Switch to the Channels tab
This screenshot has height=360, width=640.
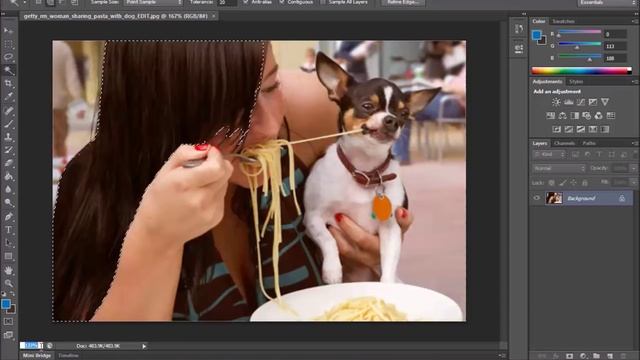click(x=564, y=143)
